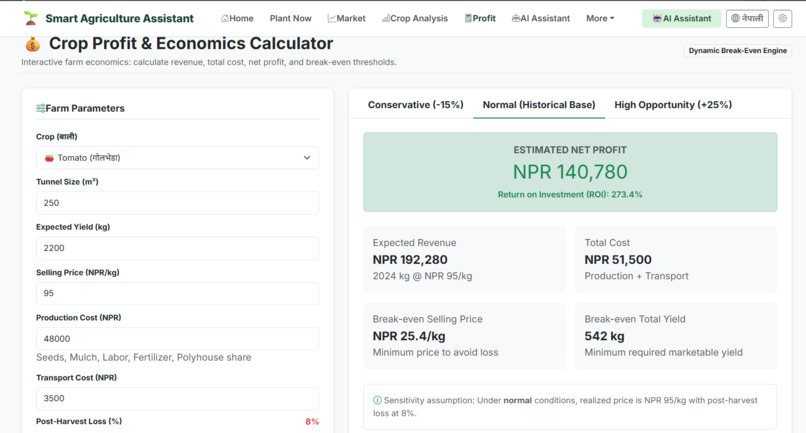Select the High Opportunity (+25%) tab
This screenshot has height=433, width=806.
673,105
